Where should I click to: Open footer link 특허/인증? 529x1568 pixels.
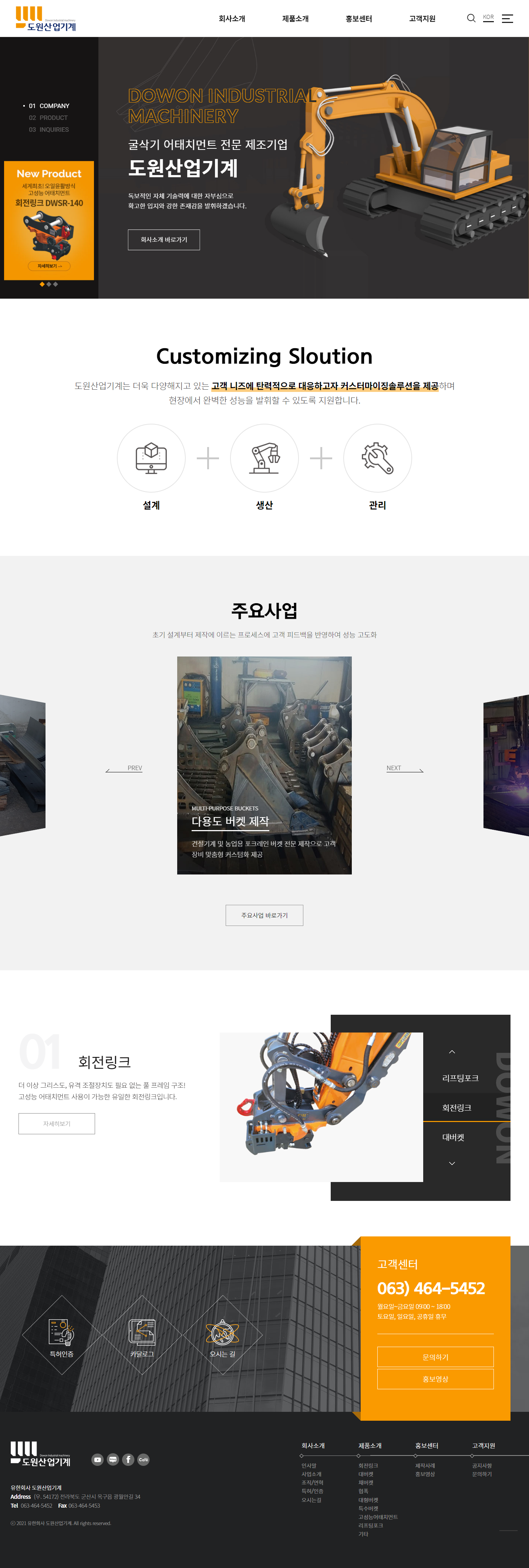312,1491
